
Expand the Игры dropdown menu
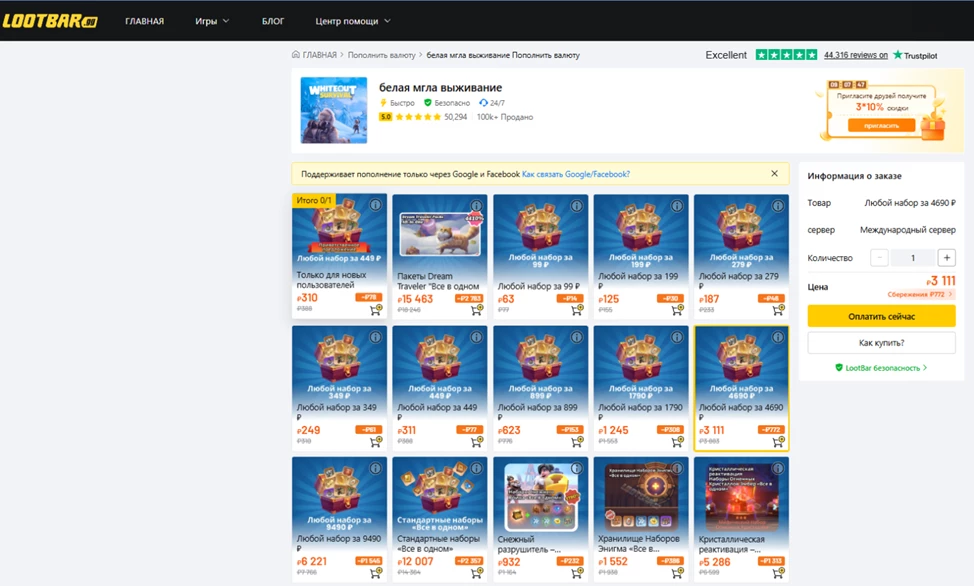[212, 21]
